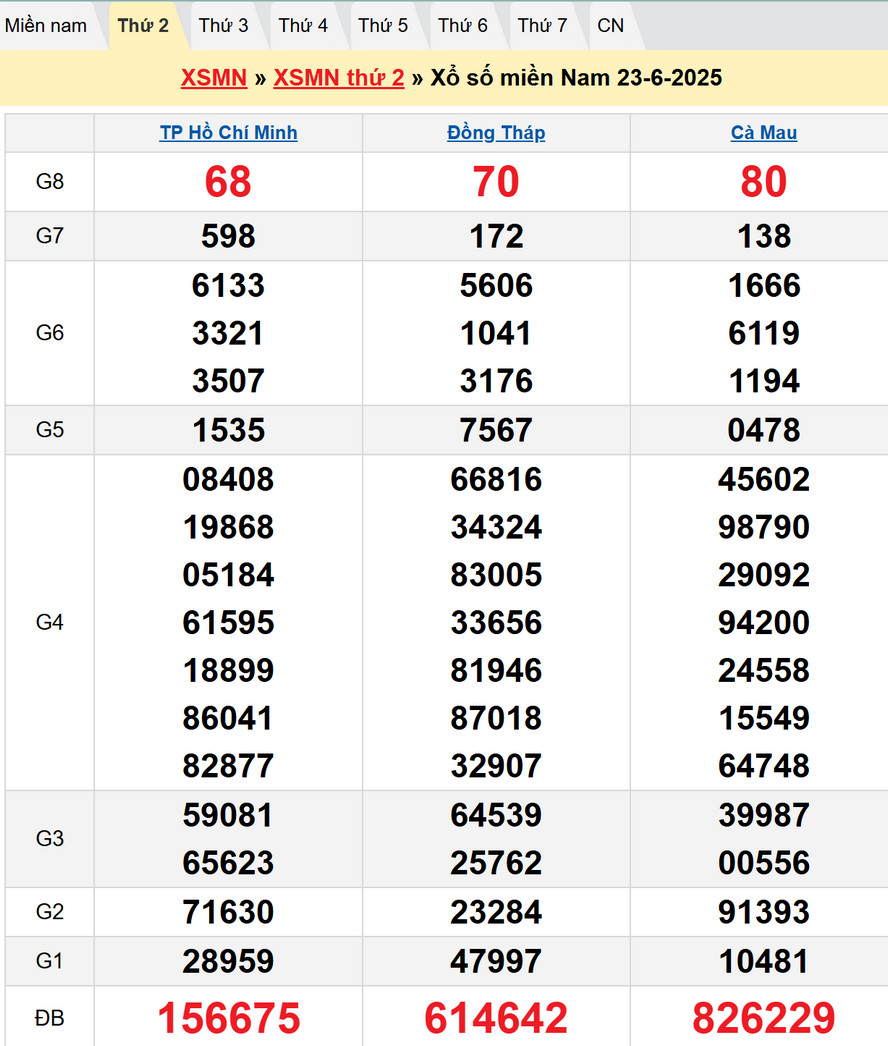Click the XSMN breadcrumb link
This screenshot has width=888, height=1046.
[214, 78]
